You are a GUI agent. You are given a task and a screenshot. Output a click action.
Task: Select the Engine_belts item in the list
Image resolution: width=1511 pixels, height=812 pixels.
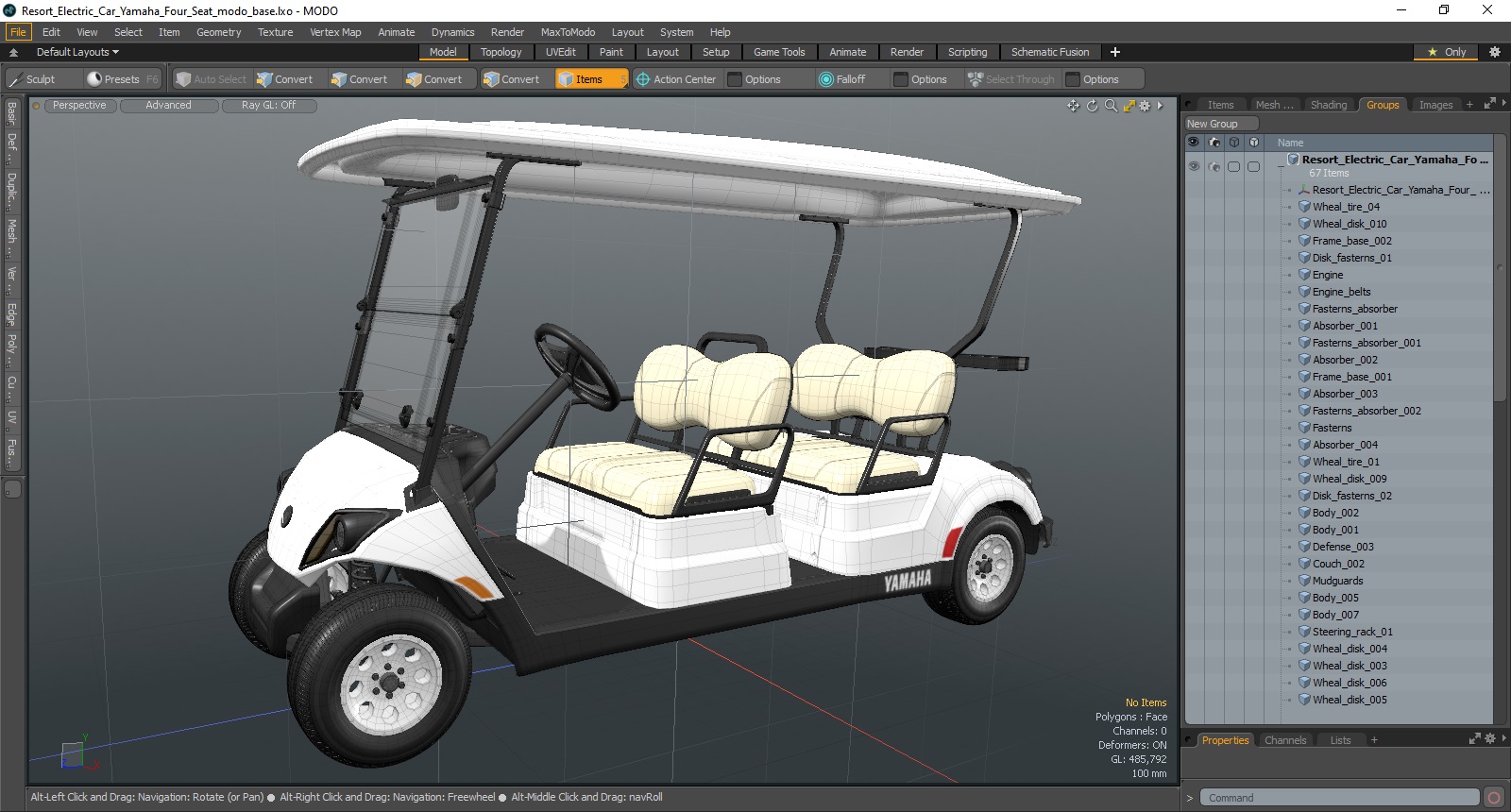[x=1341, y=292]
